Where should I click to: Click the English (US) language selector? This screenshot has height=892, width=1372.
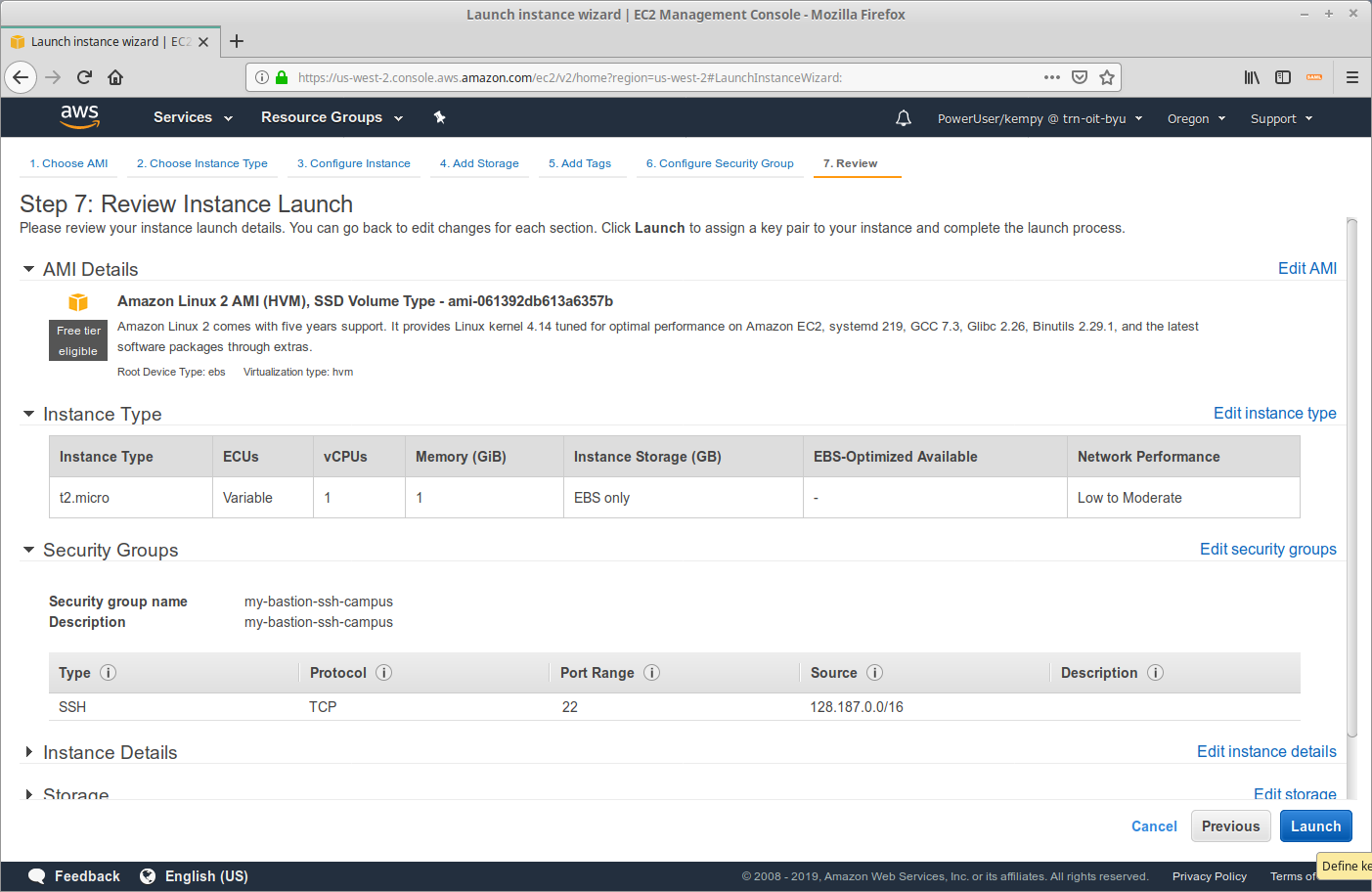coord(206,876)
